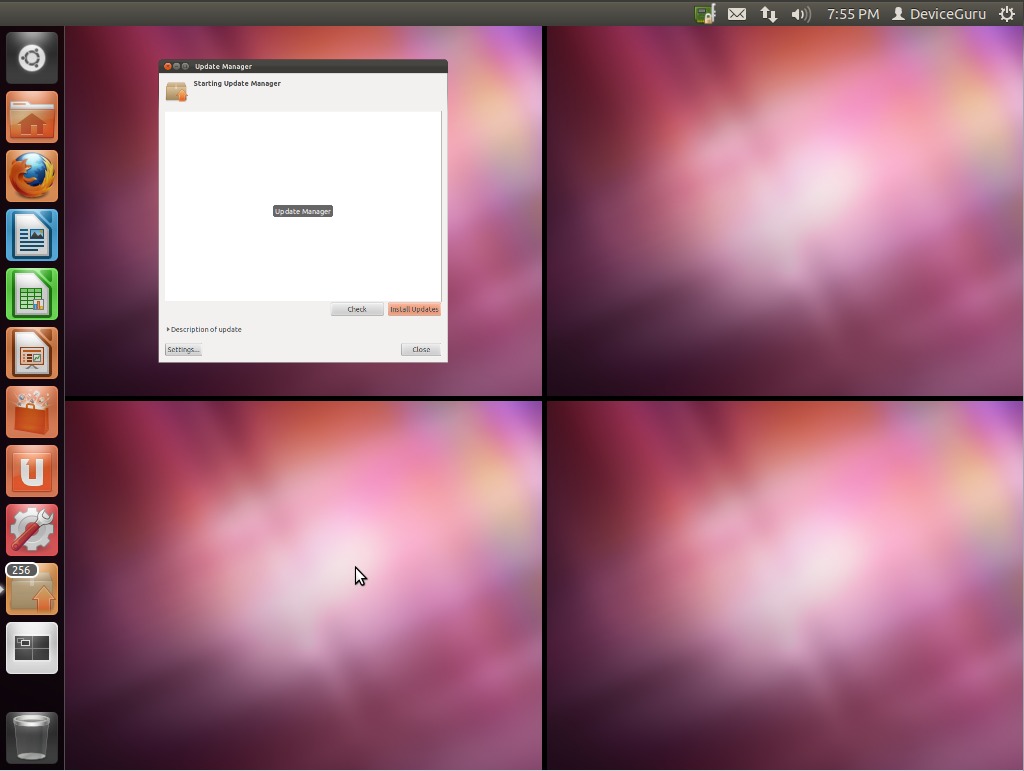Open the DeviceGuru user menu
Image resolution: width=1024 pixels, height=771 pixels.
[x=939, y=14]
